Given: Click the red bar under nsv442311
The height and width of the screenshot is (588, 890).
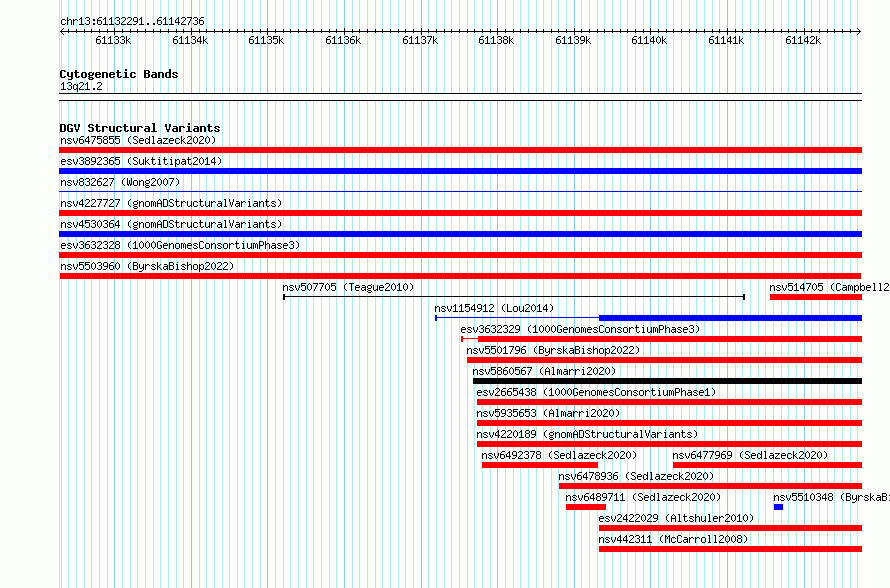Looking at the screenshot, I should click(x=730, y=549).
